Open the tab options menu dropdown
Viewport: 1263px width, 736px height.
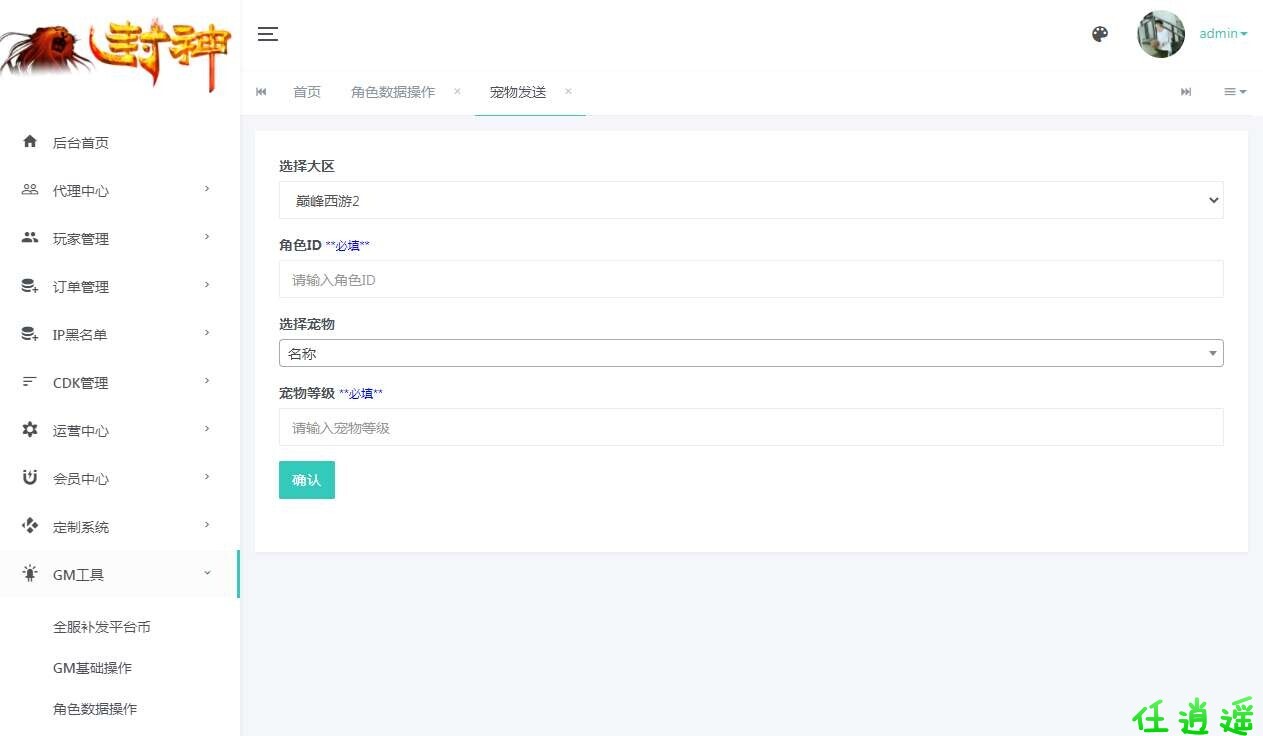(x=1235, y=92)
